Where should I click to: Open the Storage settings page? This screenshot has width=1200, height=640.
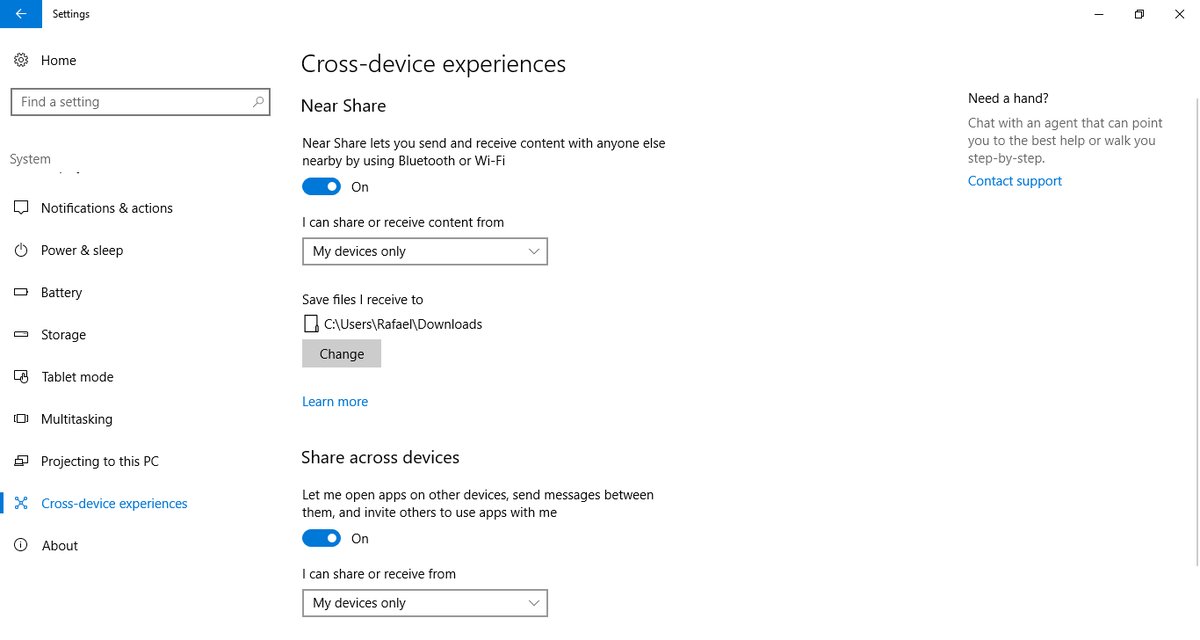click(63, 335)
